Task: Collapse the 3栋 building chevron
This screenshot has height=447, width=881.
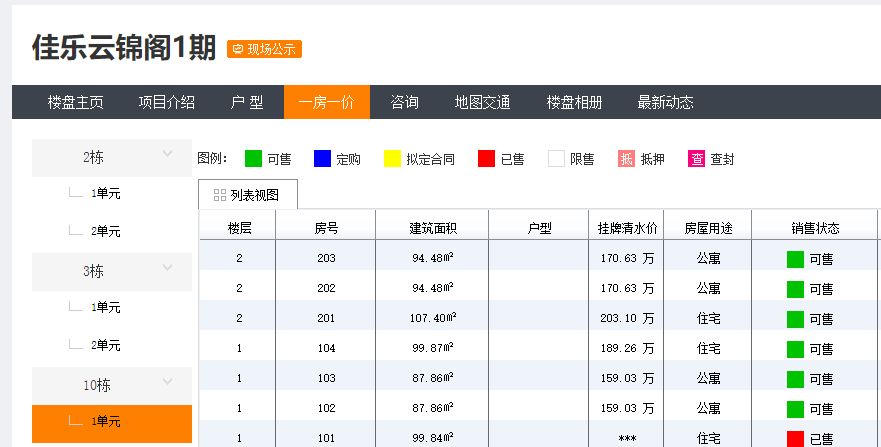Action: point(168,269)
